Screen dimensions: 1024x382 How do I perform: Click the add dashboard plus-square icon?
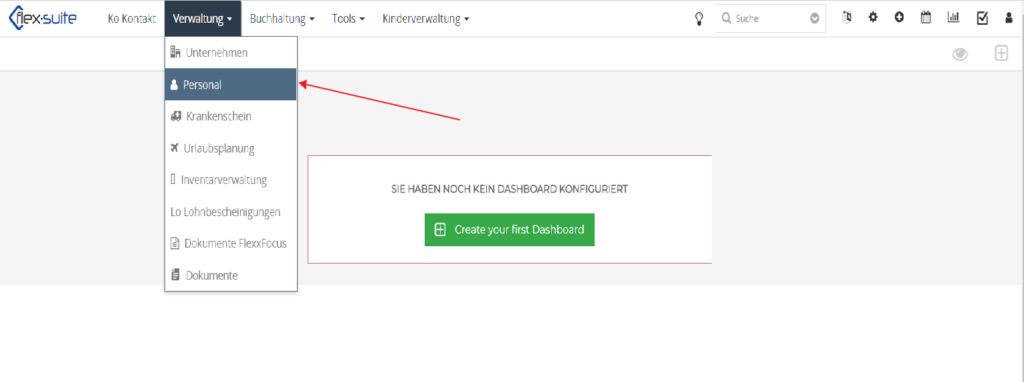click(x=1001, y=54)
